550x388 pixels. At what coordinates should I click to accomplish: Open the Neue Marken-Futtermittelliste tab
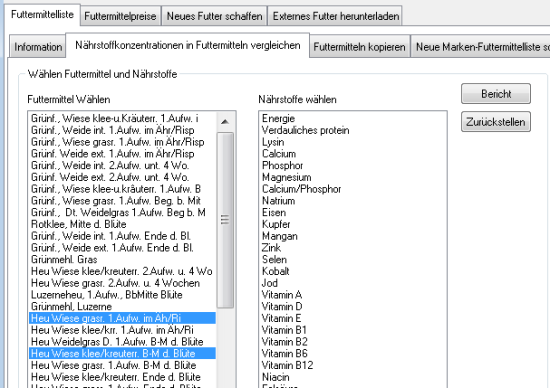point(481,47)
